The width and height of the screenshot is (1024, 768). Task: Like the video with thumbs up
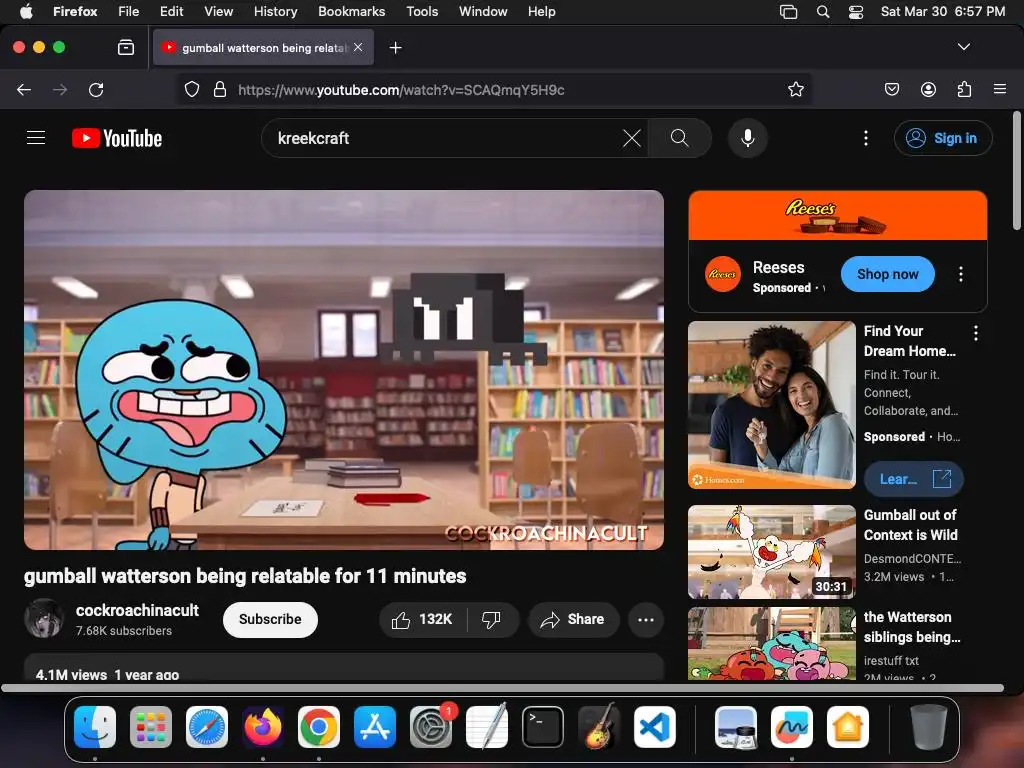tap(423, 619)
